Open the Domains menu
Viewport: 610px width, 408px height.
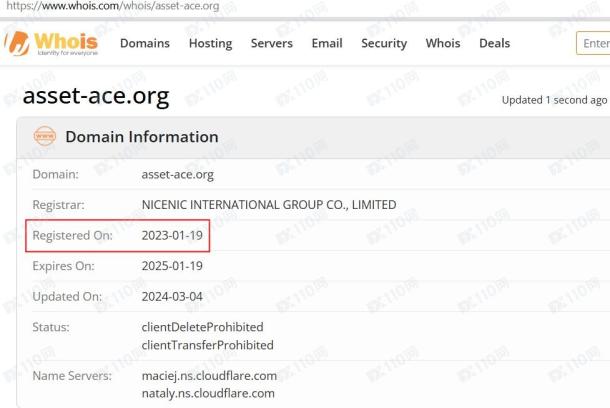click(145, 43)
